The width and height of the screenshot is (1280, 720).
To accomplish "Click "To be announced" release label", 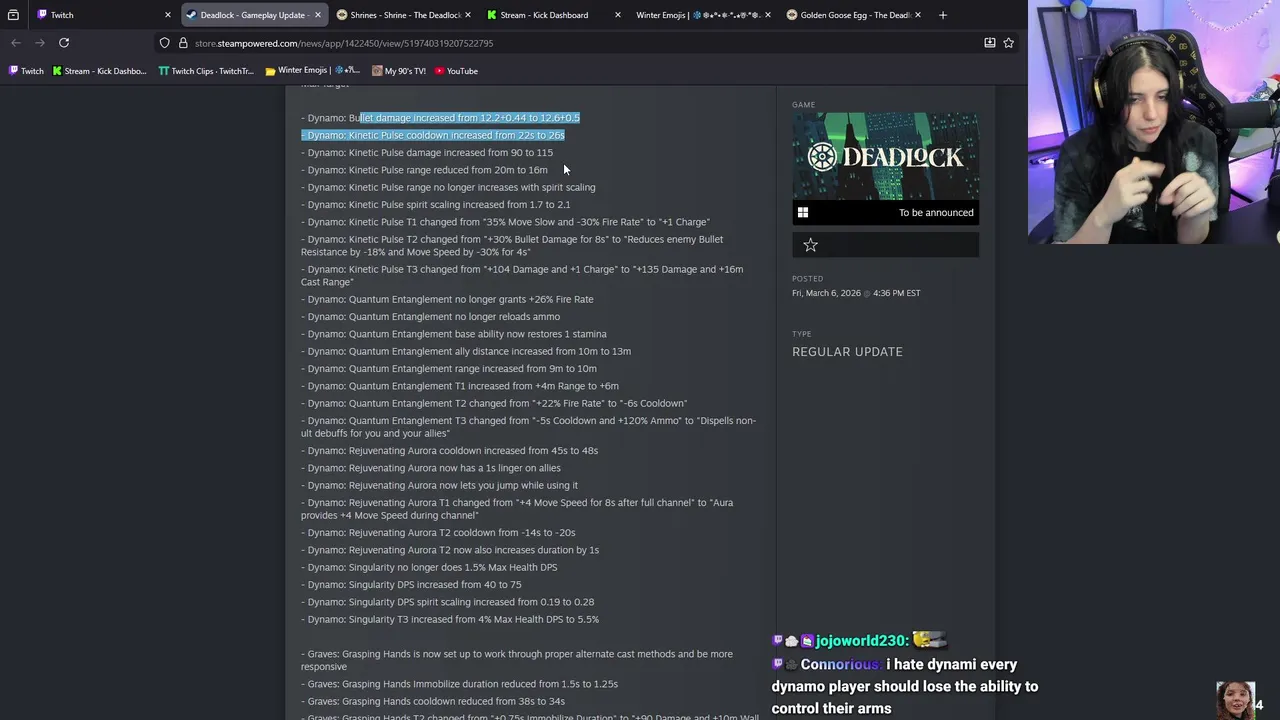I will [936, 212].
